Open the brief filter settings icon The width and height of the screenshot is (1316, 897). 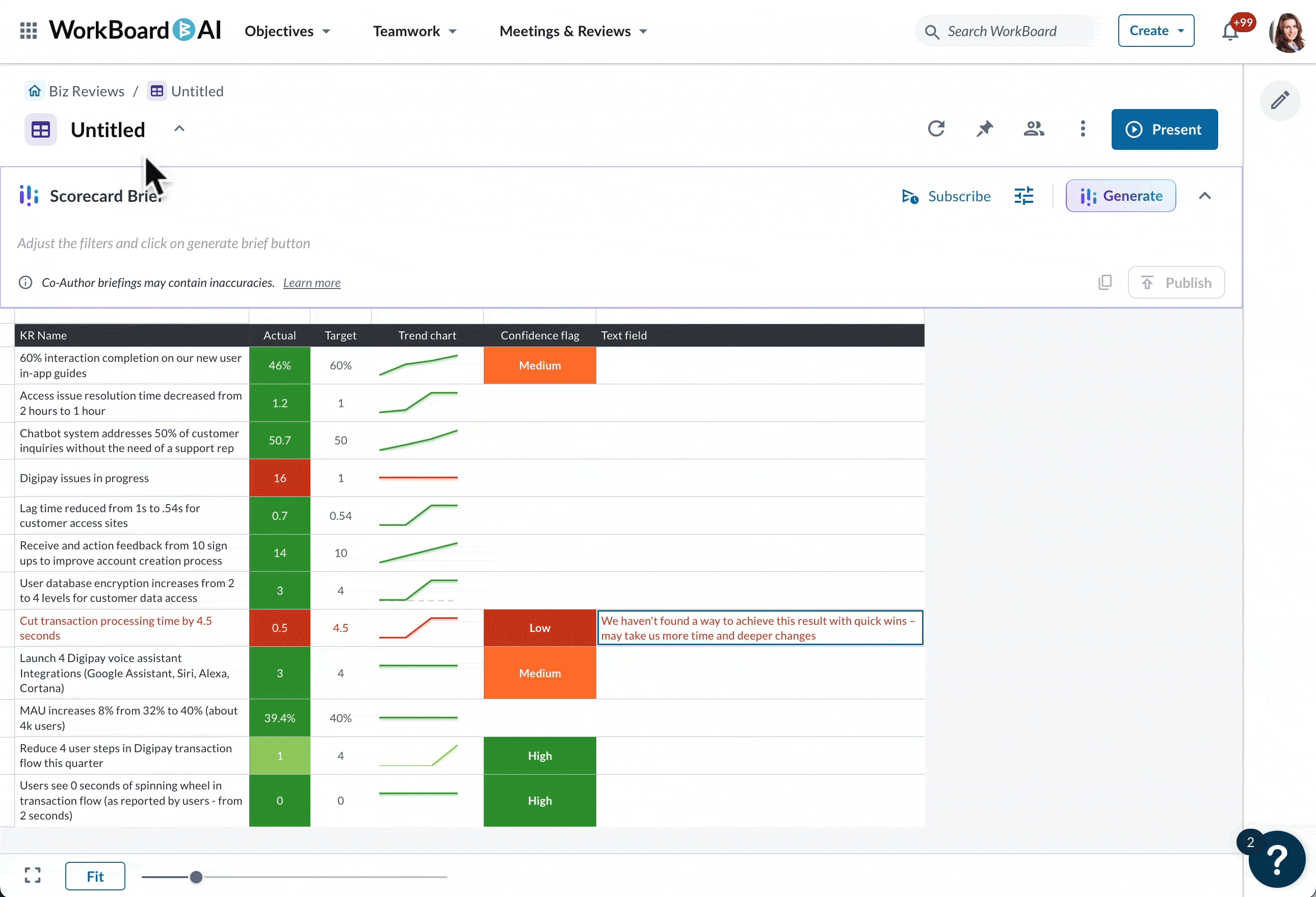coord(1024,196)
